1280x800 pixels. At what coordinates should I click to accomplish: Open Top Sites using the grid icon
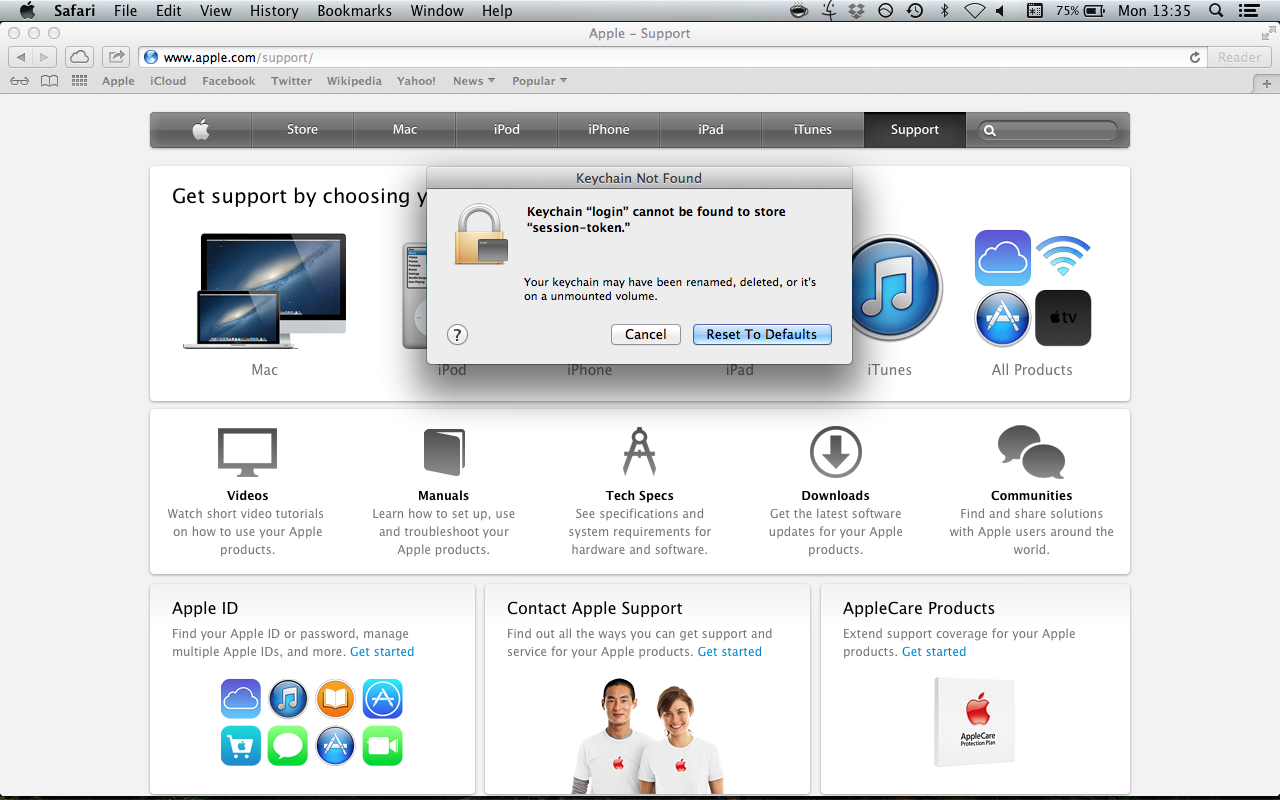coord(78,80)
